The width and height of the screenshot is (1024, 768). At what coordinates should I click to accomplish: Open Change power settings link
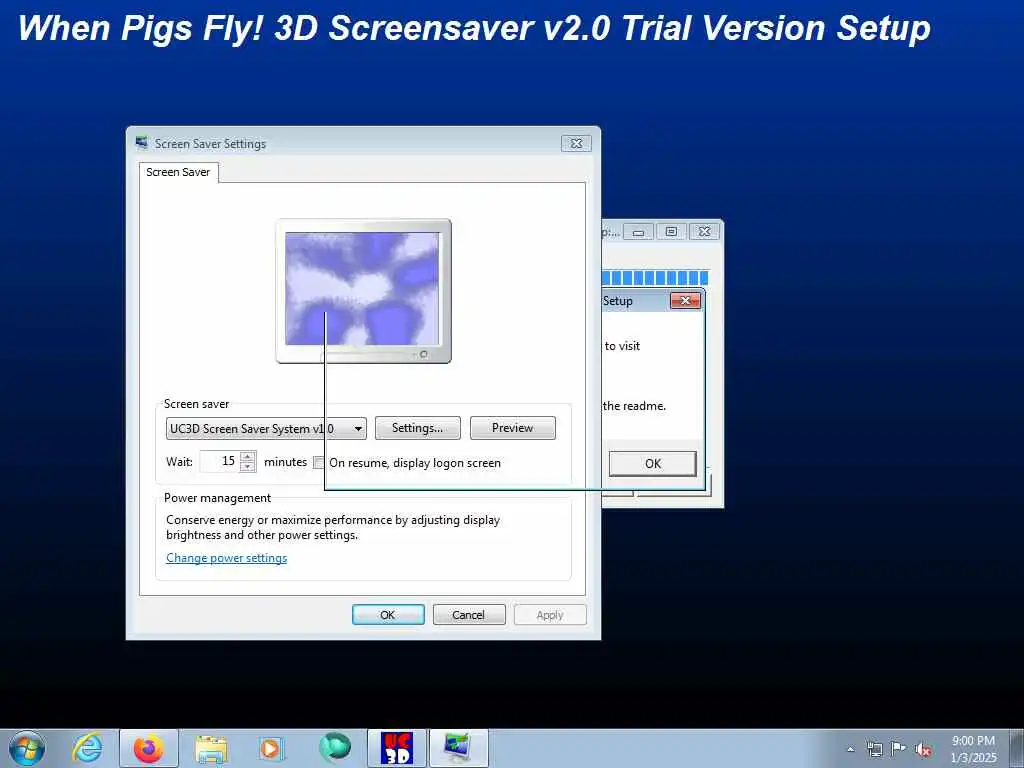tap(227, 558)
